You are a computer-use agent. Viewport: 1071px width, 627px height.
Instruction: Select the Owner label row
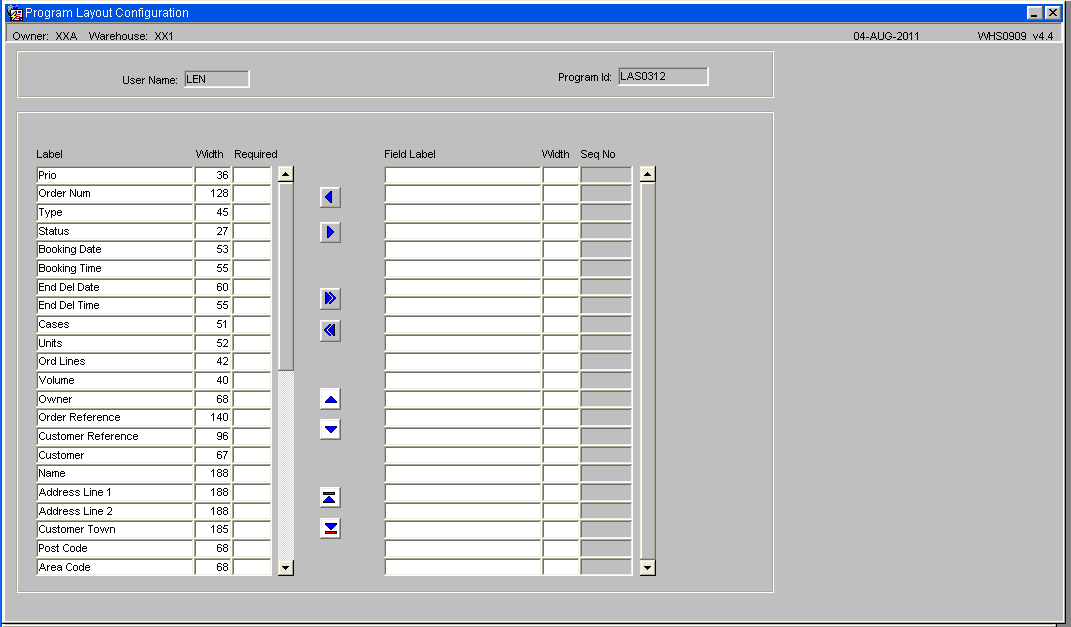pyautogui.click(x=115, y=399)
